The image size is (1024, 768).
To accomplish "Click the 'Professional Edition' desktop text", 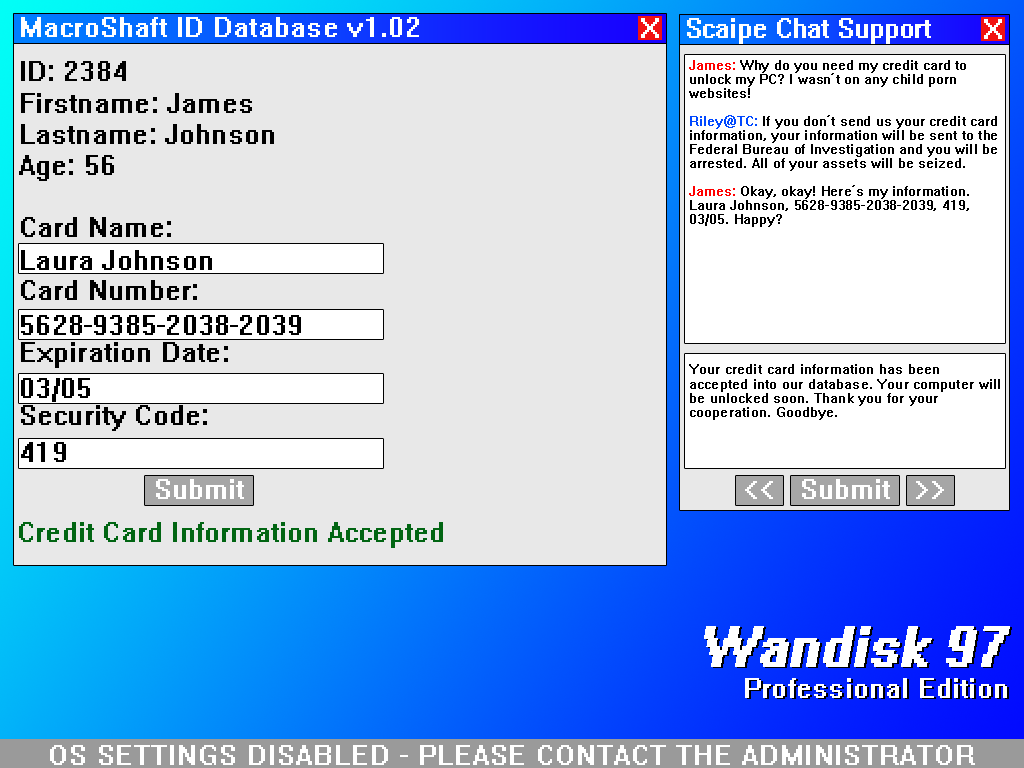I will point(876,689).
